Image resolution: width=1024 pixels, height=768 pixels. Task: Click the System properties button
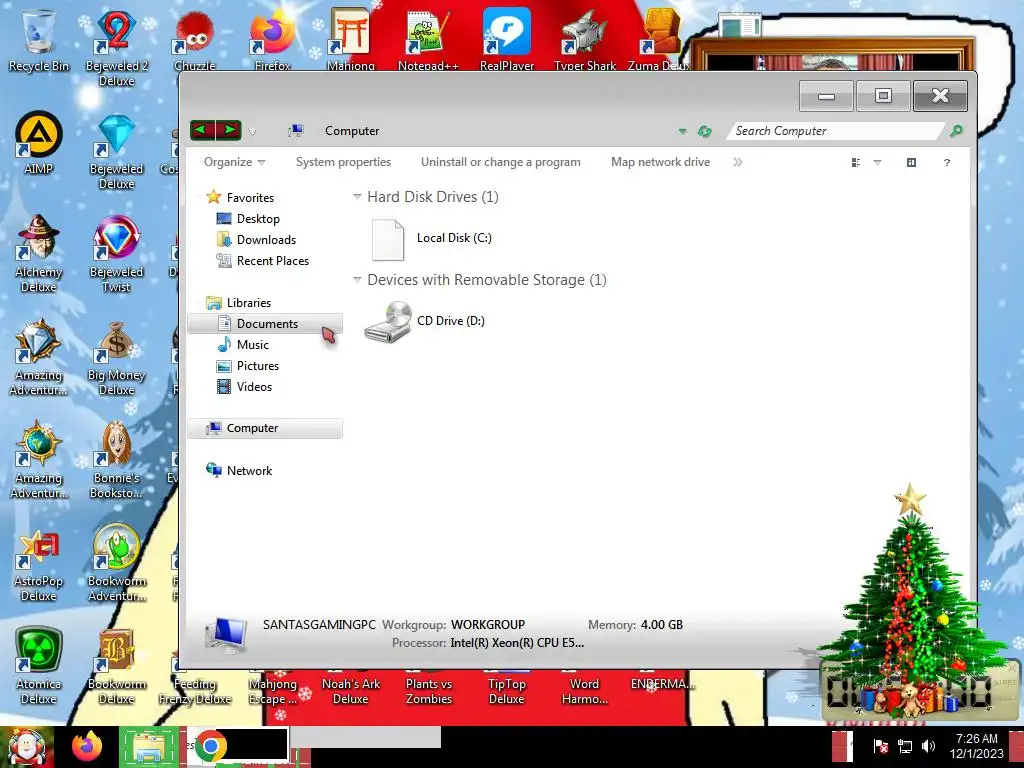[x=344, y=162]
